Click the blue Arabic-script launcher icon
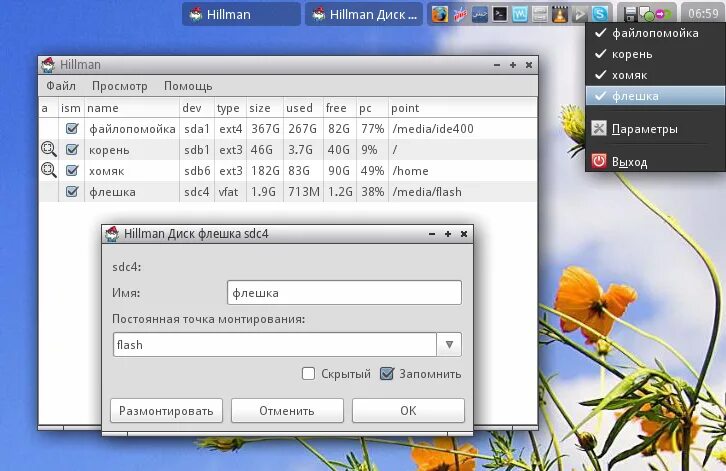 [x=480, y=14]
